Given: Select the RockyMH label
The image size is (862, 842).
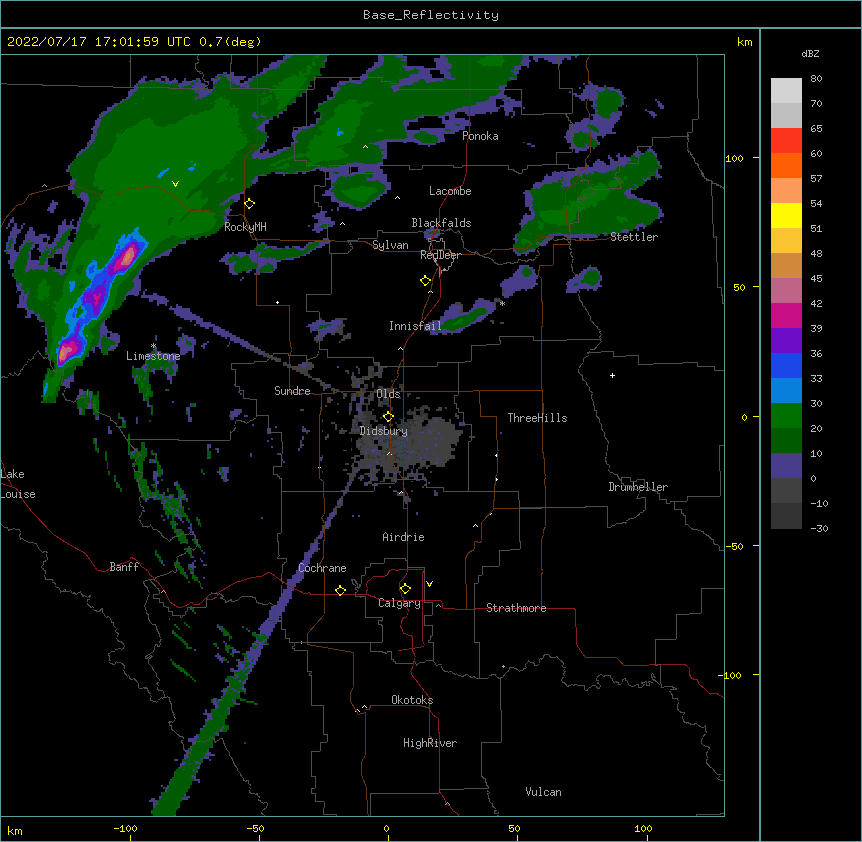Looking at the screenshot, I should [x=245, y=227].
